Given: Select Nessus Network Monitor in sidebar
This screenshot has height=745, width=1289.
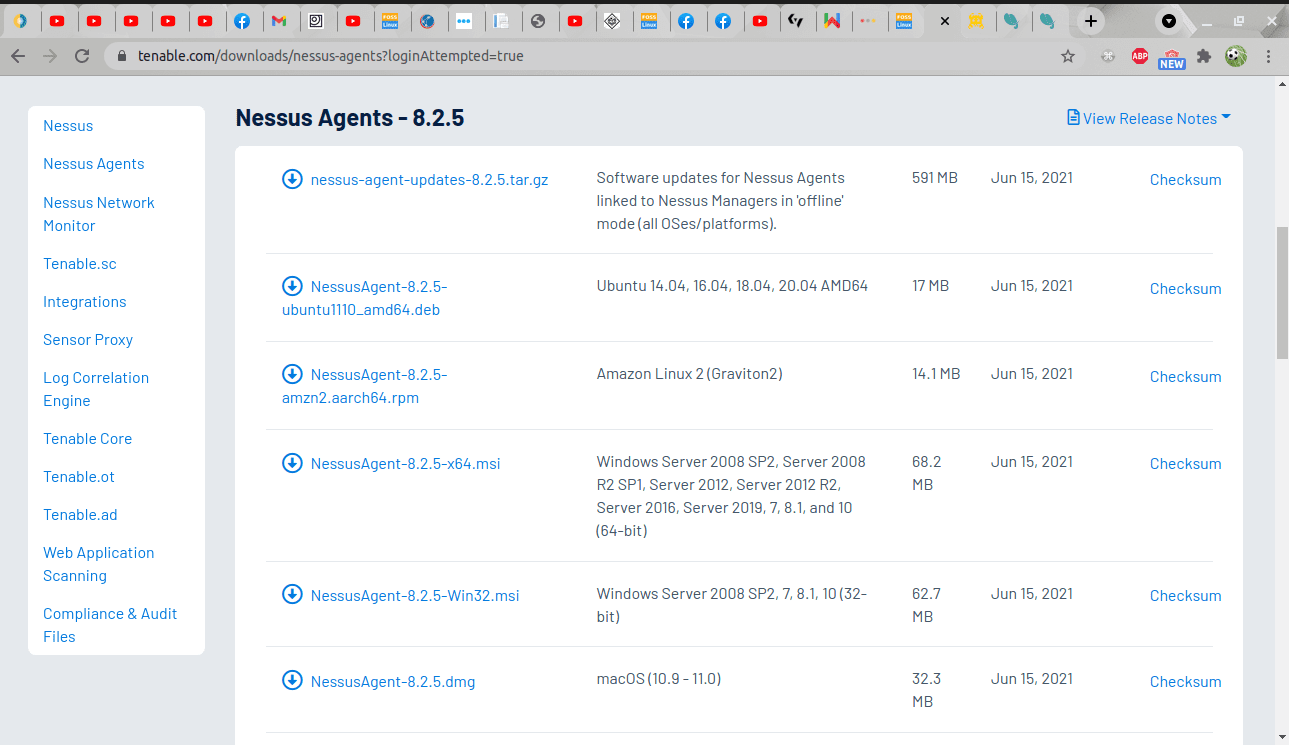Looking at the screenshot, I should tap(99, 214).
